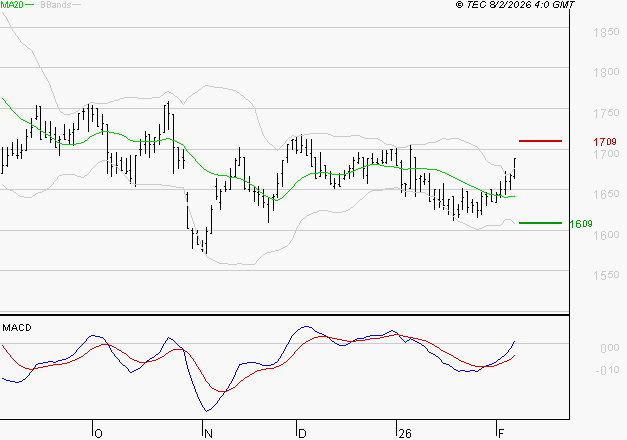Click the MACD -010 axis label
The width and height of the screenshot is (627, 440).
(x=607, y=370)
